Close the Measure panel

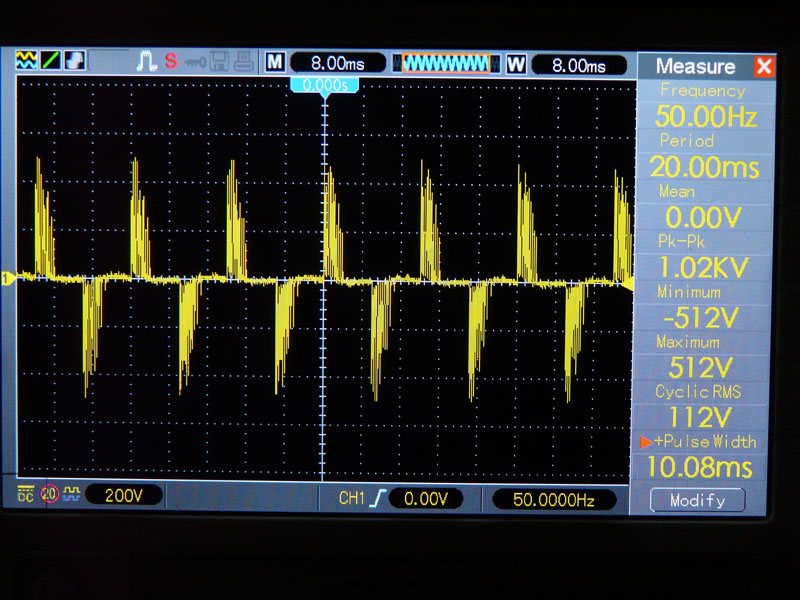coord(764,67)
